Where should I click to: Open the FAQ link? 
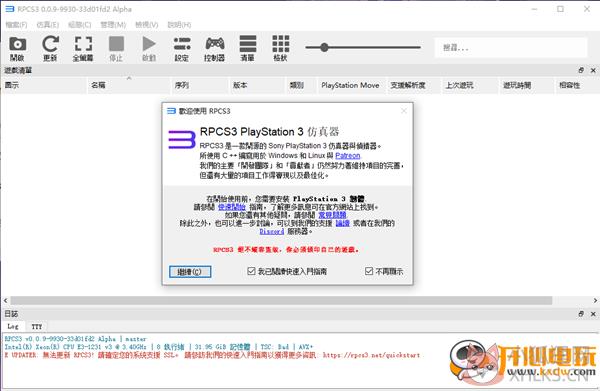[x=332, y=215]
